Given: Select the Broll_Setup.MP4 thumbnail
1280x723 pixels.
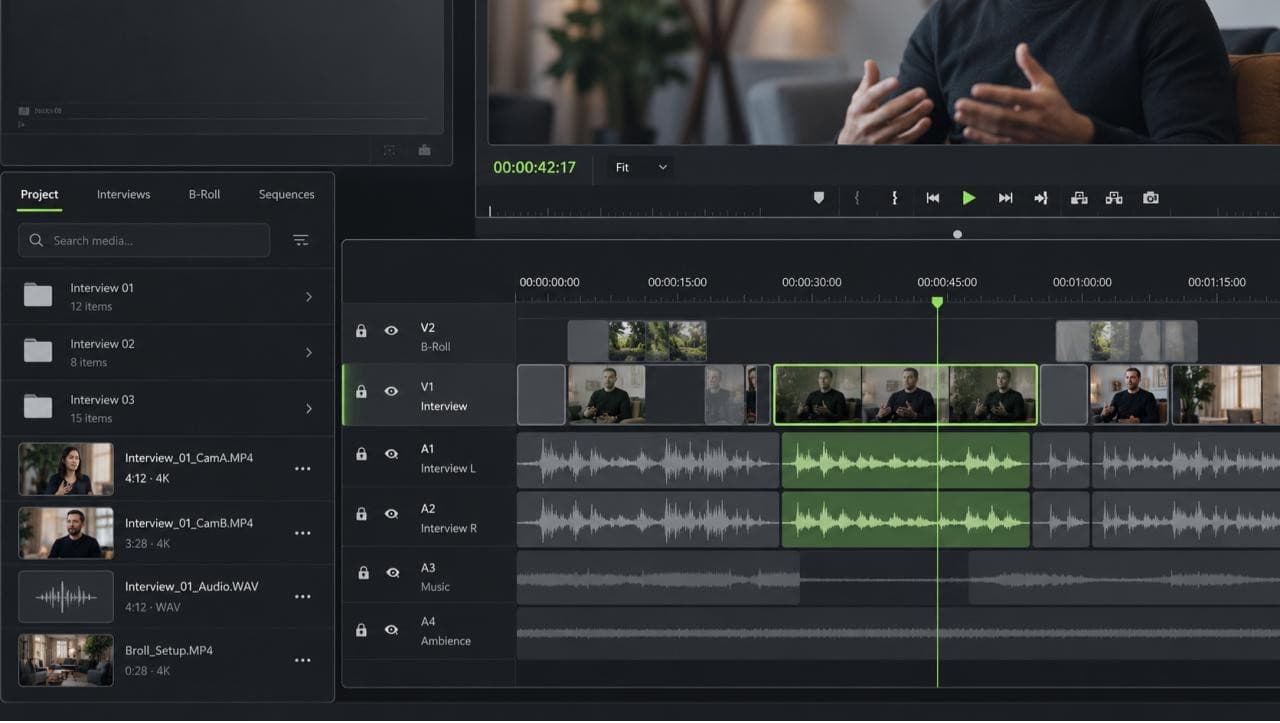Looking at the screenshot, I should [66, 660].
